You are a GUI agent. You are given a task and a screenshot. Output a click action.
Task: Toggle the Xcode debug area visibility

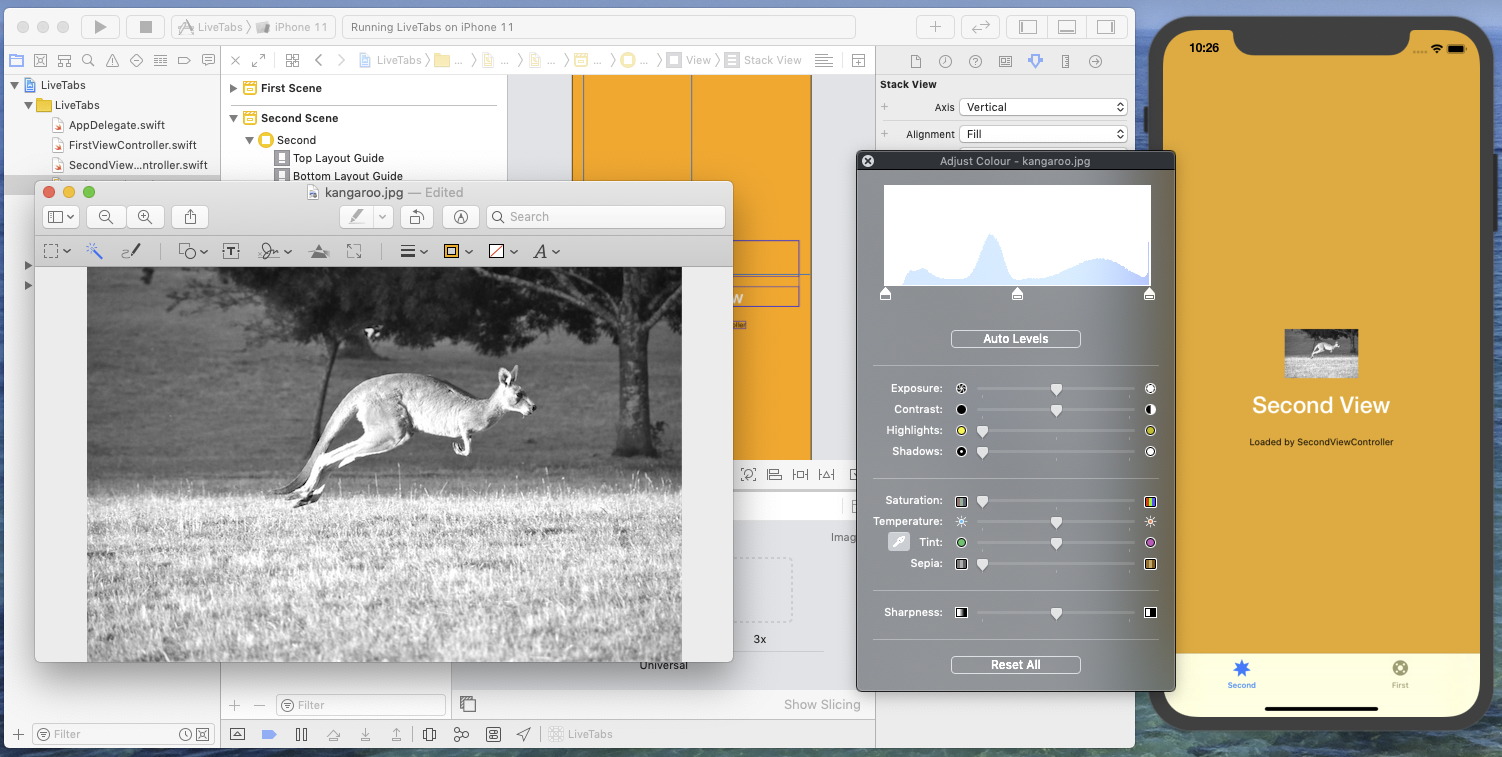coord(1067,27)
